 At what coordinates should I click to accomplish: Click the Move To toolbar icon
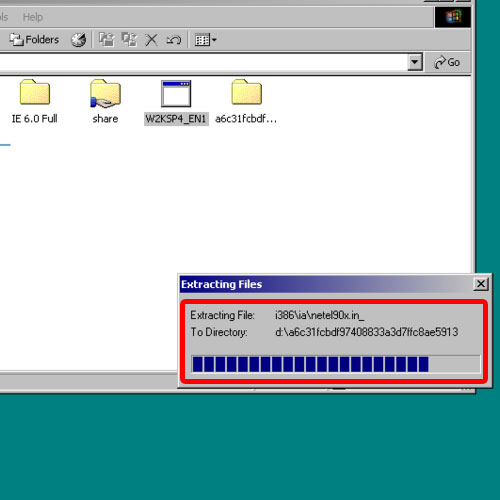(x=107, y=40)
